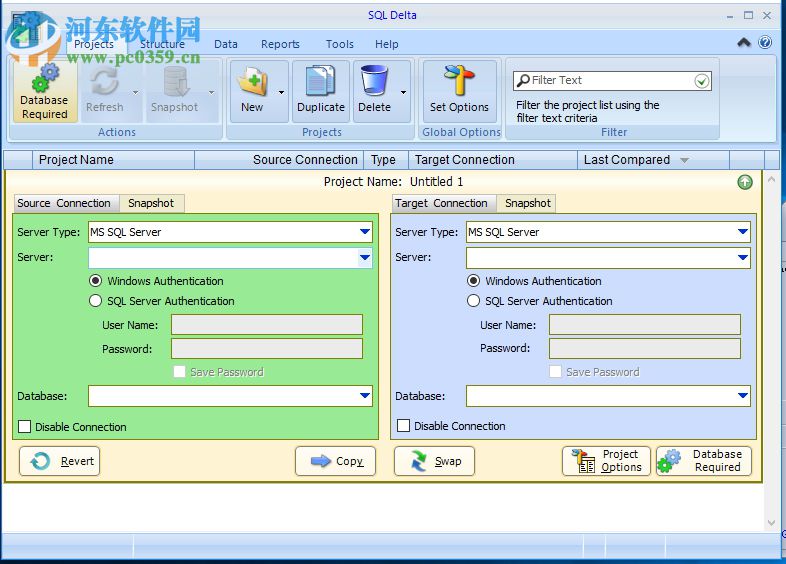Collapse the ribbon with the up caret

pos(744,42)
